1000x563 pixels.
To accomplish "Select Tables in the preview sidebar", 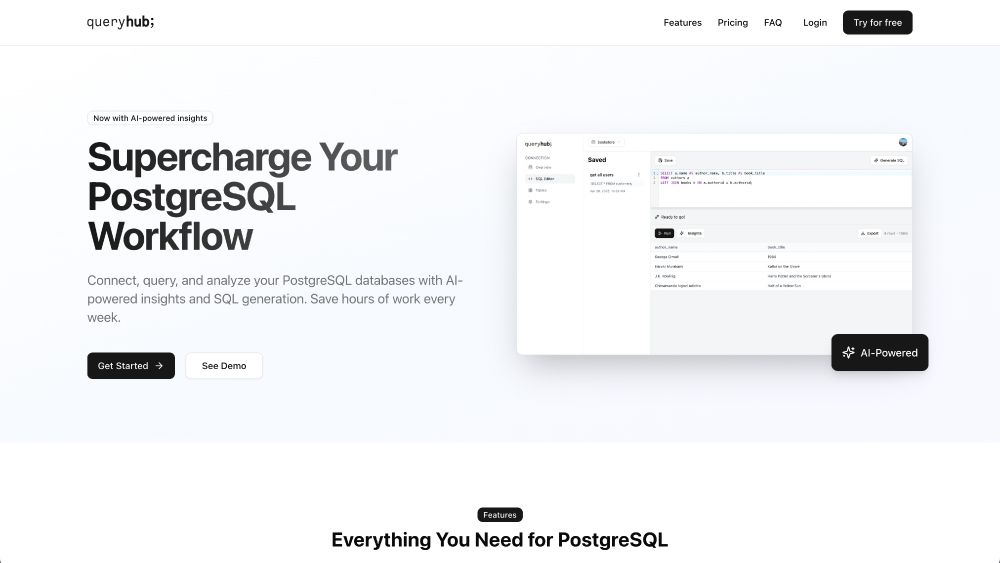I will 538,190.
